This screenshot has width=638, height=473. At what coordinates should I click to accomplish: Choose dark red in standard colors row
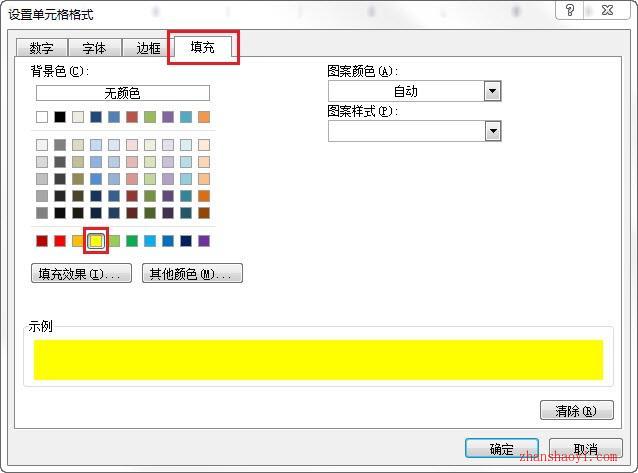[x=42, y=241]
